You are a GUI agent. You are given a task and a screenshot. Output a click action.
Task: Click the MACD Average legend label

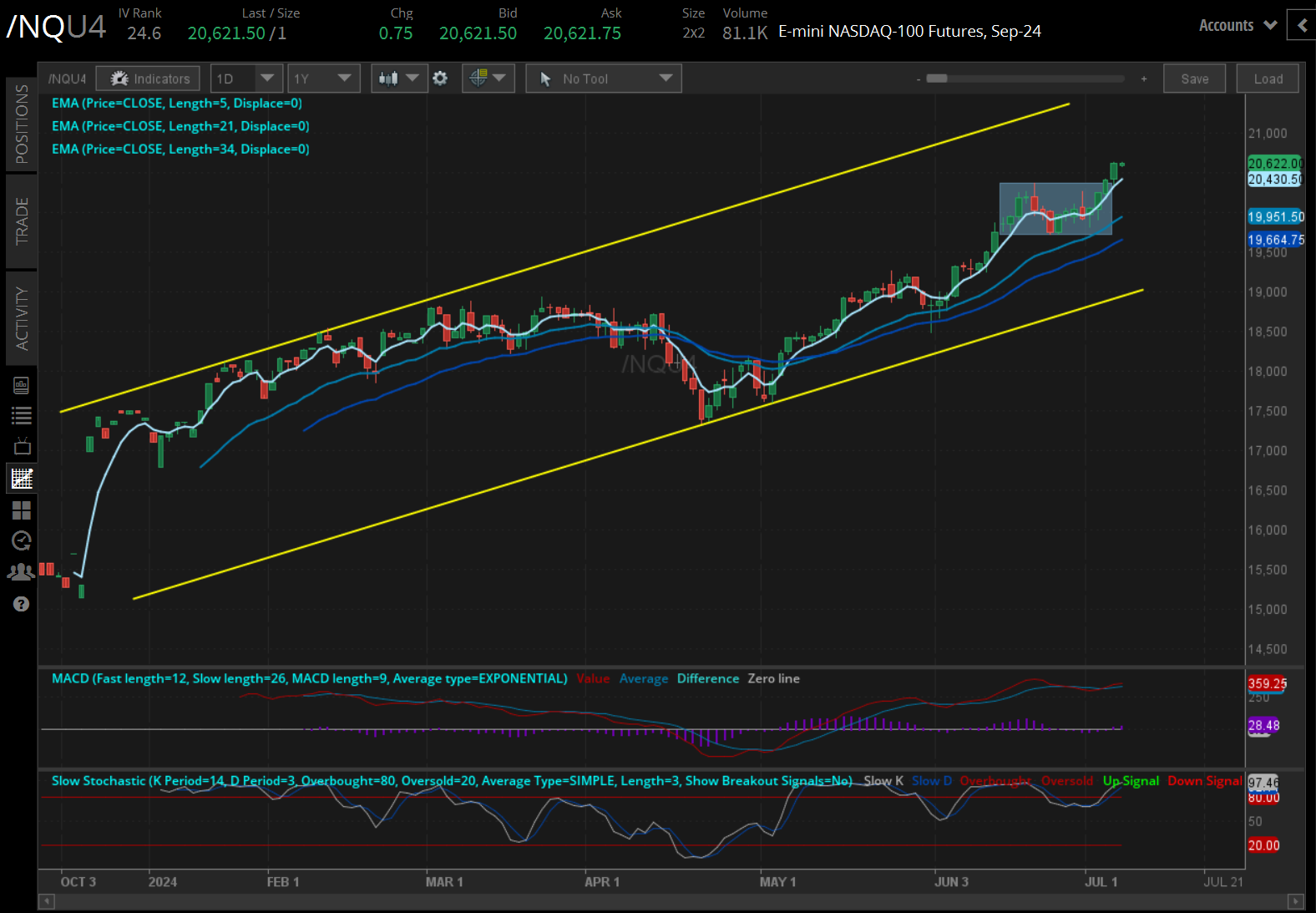point(644,678)
